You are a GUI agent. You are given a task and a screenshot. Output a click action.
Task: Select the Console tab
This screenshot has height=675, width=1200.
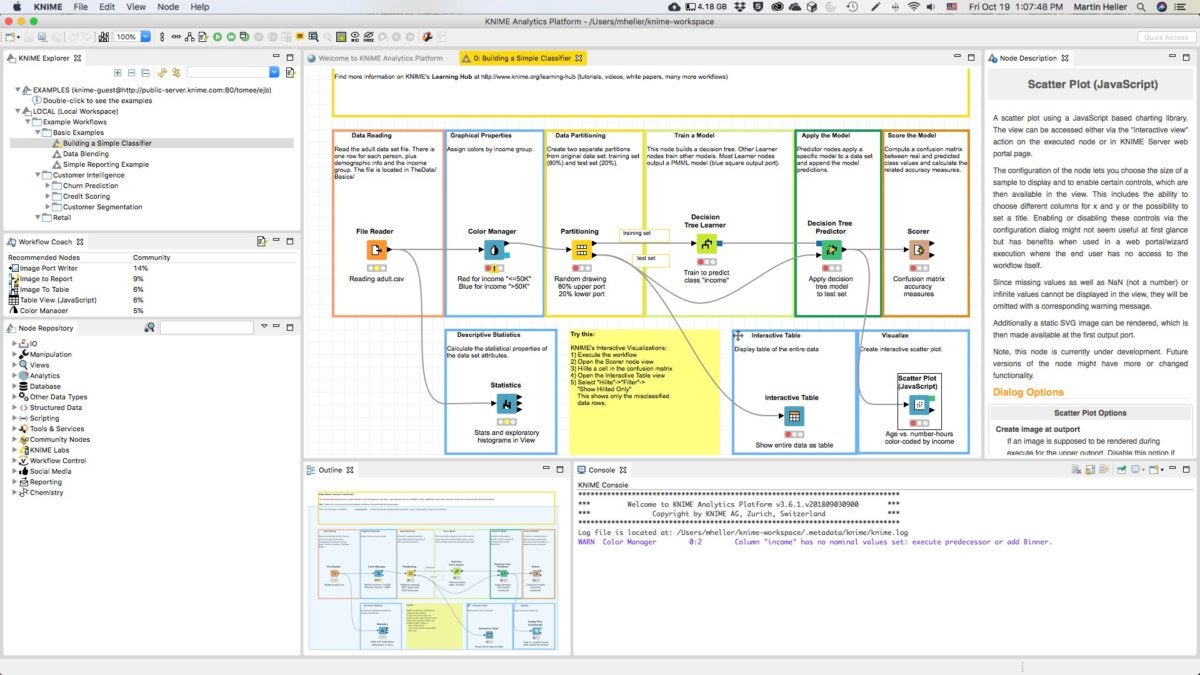[x=602, y=469]
